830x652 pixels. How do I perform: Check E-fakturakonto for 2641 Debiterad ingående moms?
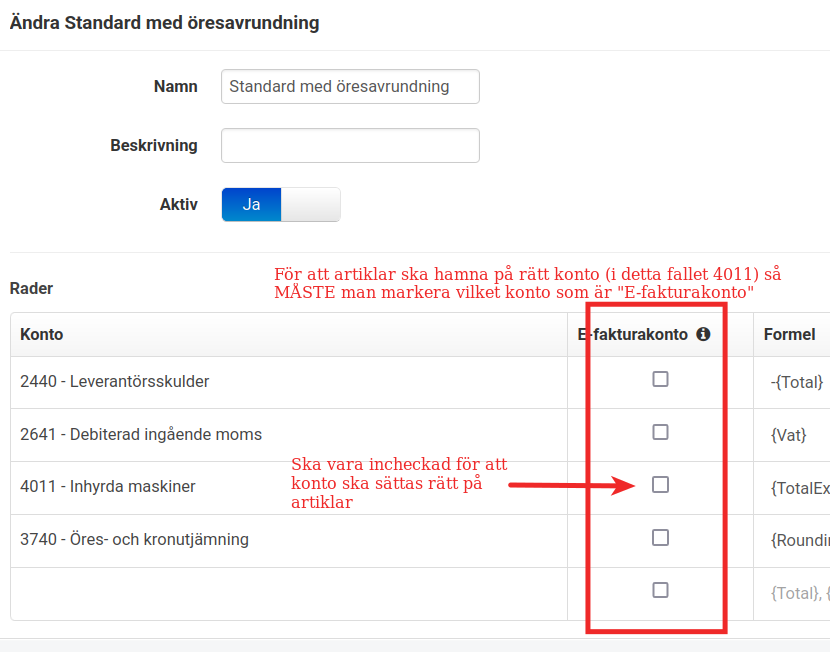660,432
